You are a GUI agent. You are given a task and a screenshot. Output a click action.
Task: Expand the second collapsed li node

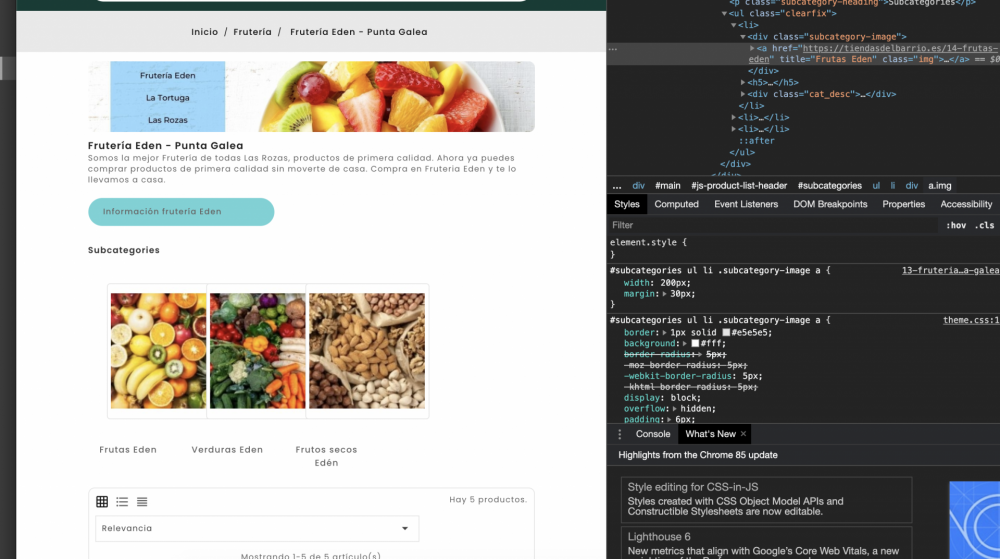[x=733, y=118]
